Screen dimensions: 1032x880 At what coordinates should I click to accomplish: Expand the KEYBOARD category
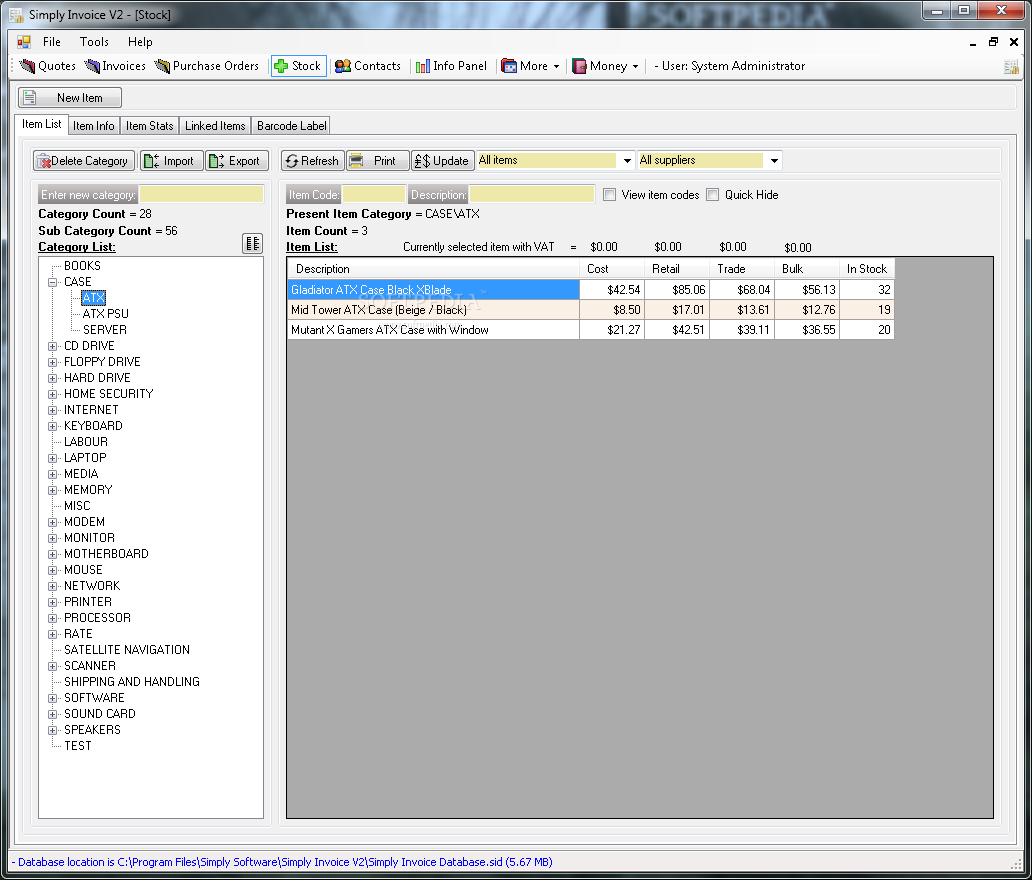pyautogui.click(x=53, y=427)
